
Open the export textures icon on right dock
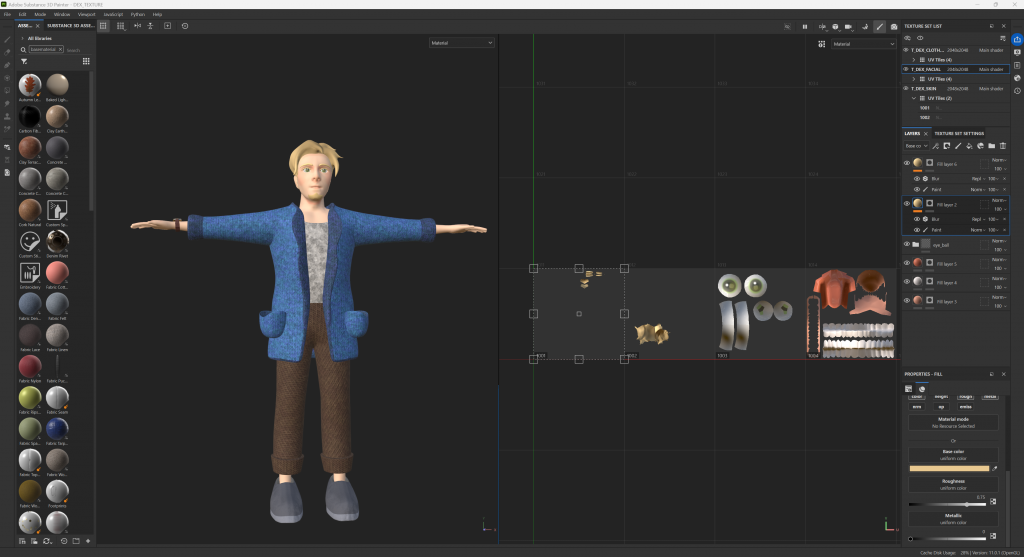pos(1017,39)
